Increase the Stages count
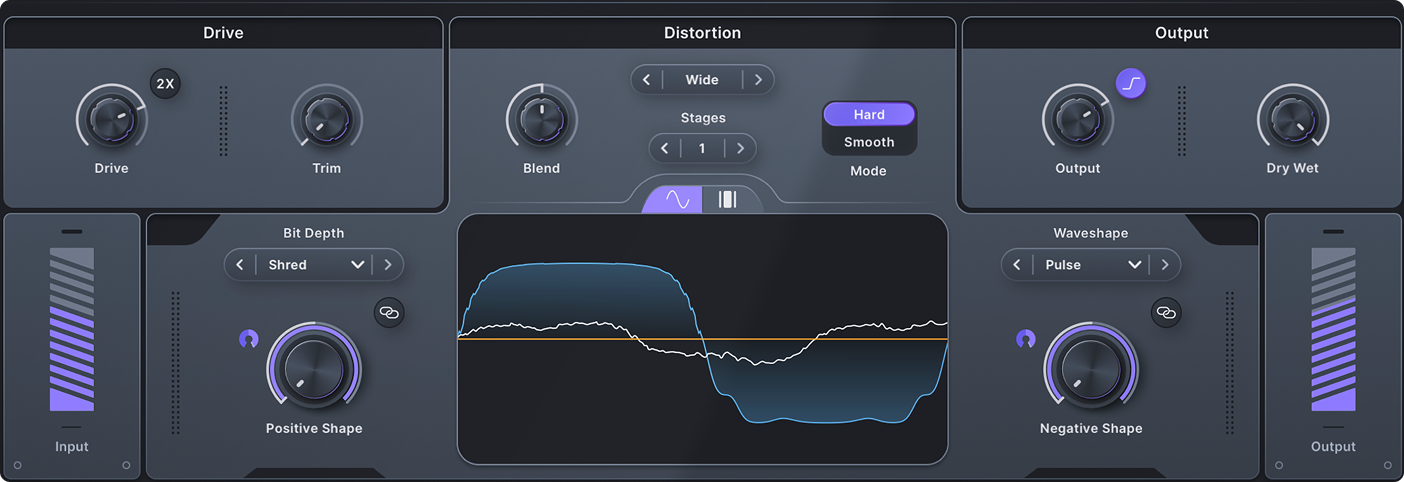 click(740, 149)
